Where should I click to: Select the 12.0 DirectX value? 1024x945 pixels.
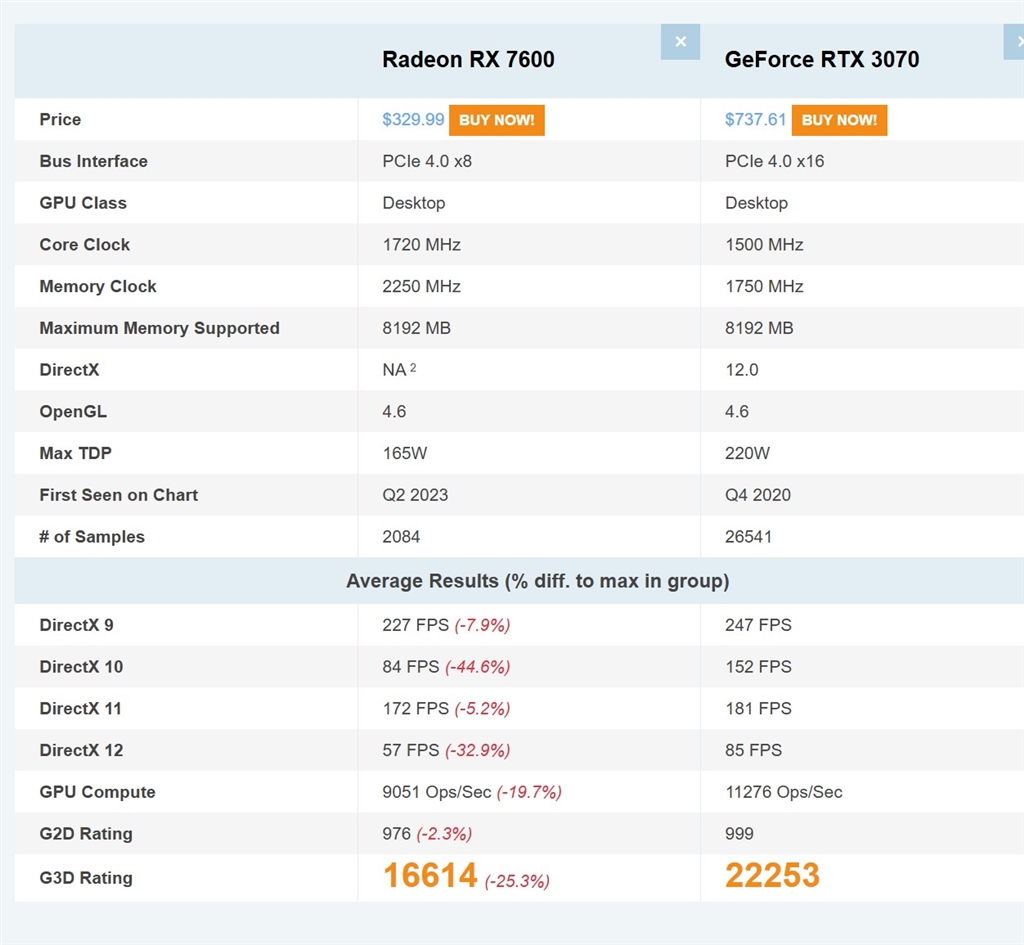pyautogui.click(x=742, y=370)
